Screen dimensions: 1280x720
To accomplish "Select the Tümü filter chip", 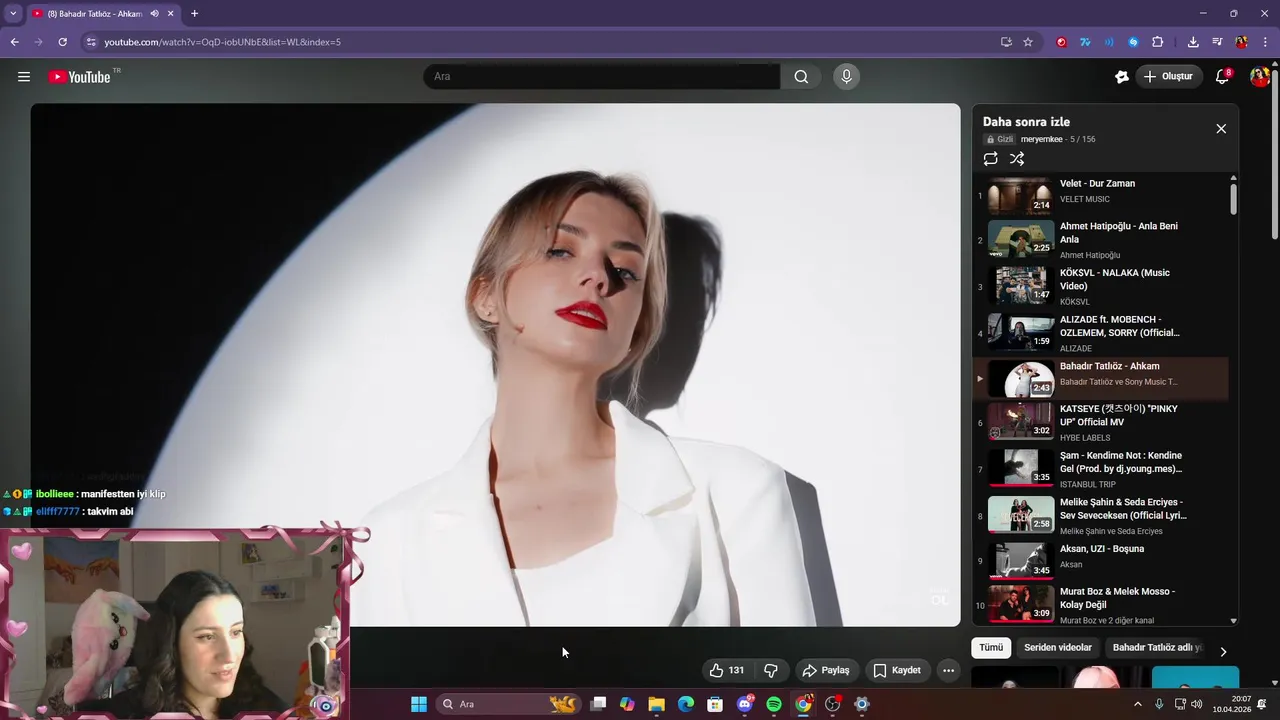I will click(991, 648).
